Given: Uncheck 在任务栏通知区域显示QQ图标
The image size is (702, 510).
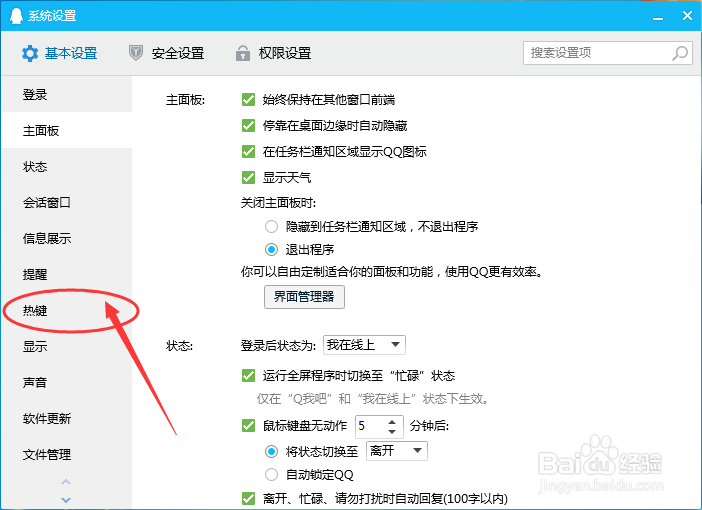Looking at the screenshot, I should (248, 151).
